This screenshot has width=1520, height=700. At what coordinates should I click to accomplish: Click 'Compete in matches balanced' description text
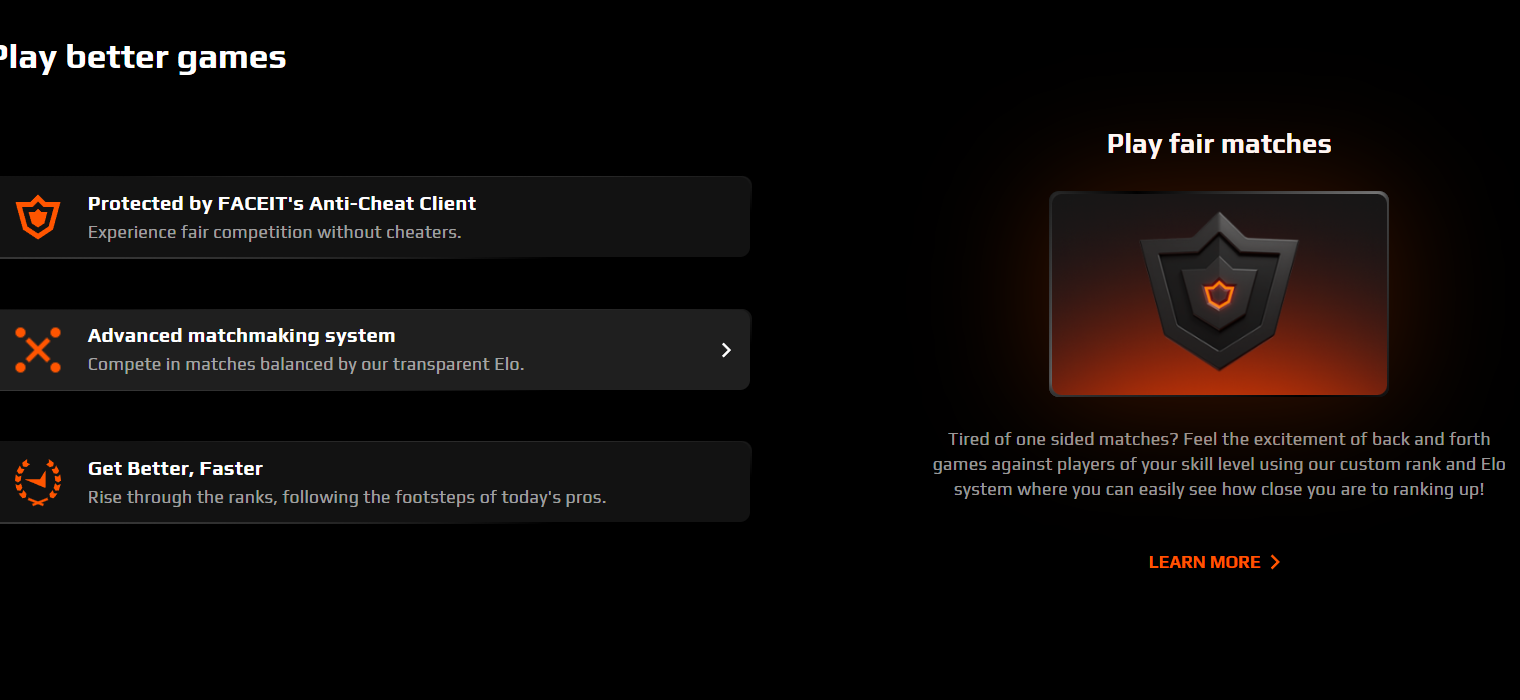click(306, 364)
